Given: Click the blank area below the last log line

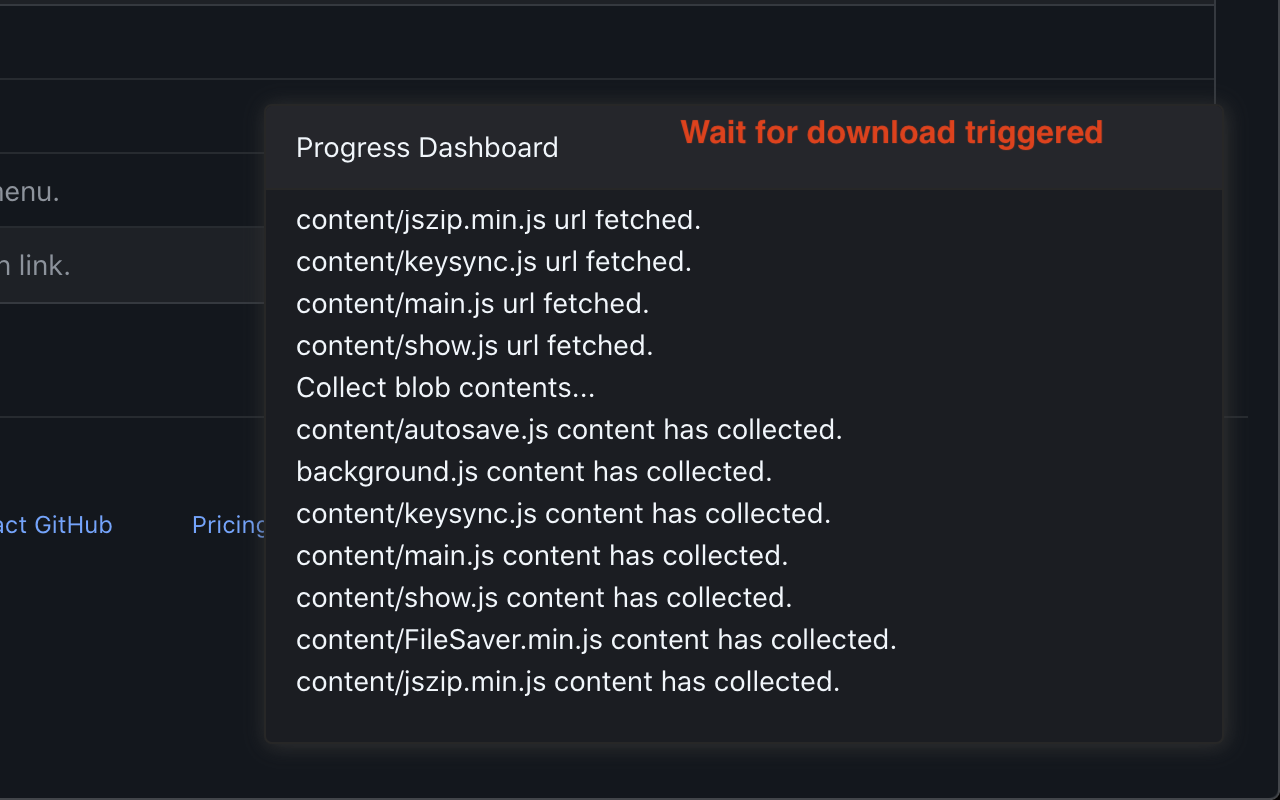Looking at the screenshot, I should pos(744,720).
